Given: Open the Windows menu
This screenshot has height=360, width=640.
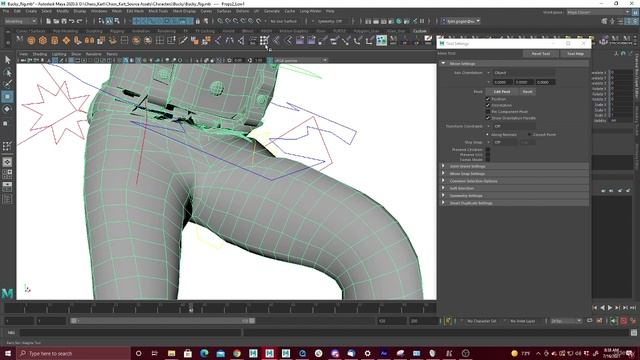Looking at the screenshot, I should click(99, 11).
